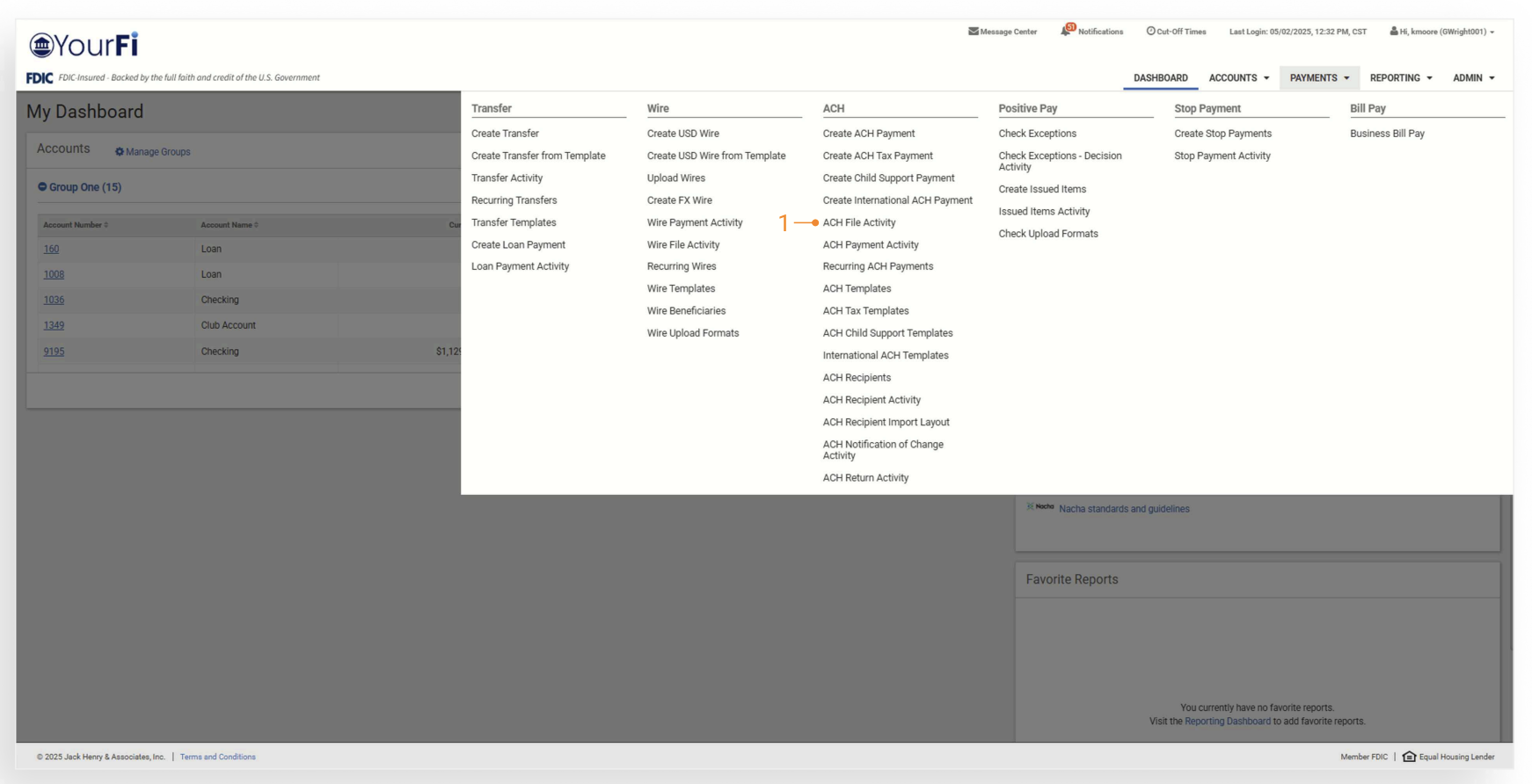This screenshot has width=1532, height=784.
Task: Sort by Account Number column arrows
Action: coord(106,225)
